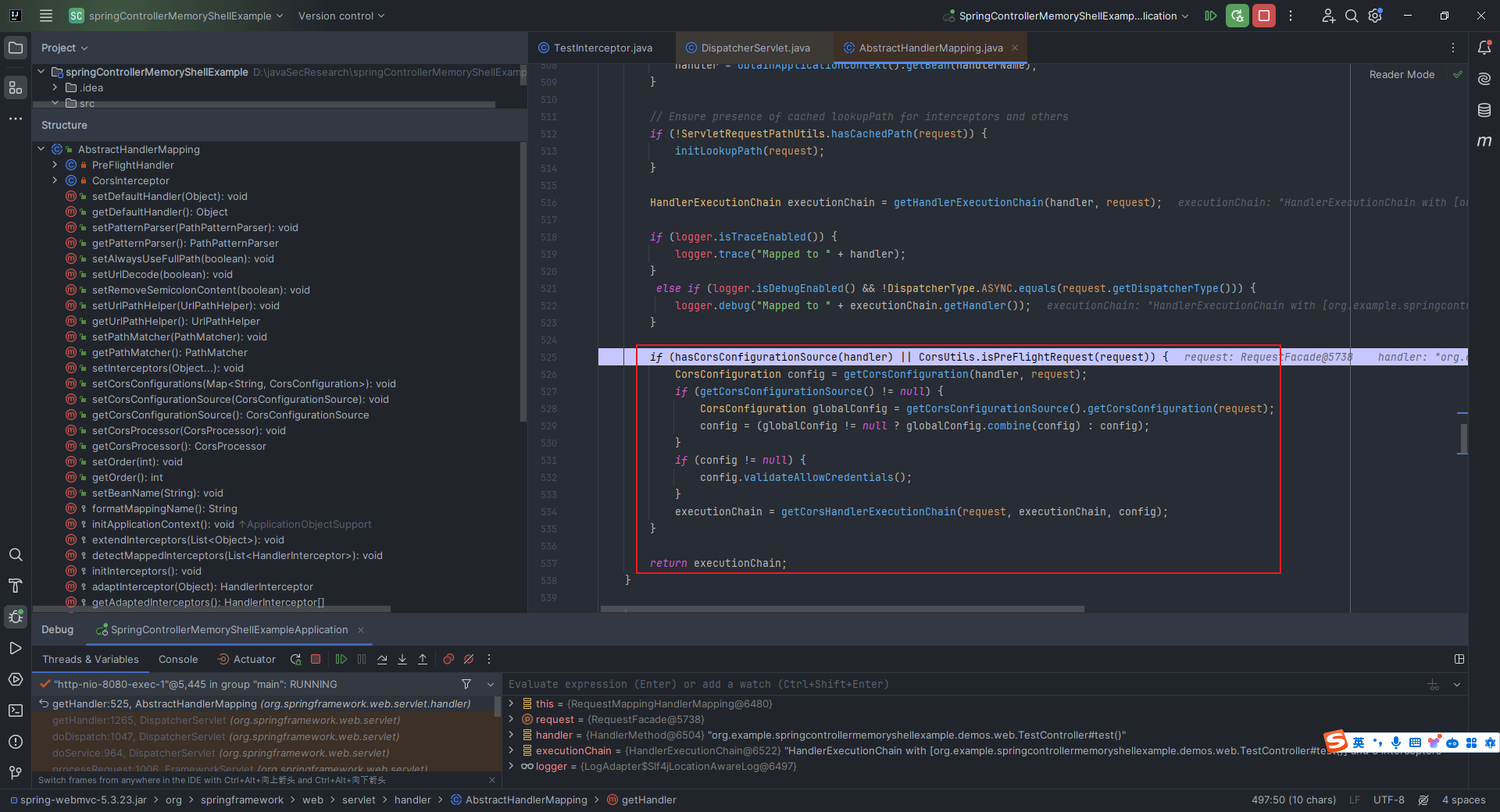The height and width of the screenshot is (812, 1500).
Task: Open debug toolbar more options
Action: 489,660
